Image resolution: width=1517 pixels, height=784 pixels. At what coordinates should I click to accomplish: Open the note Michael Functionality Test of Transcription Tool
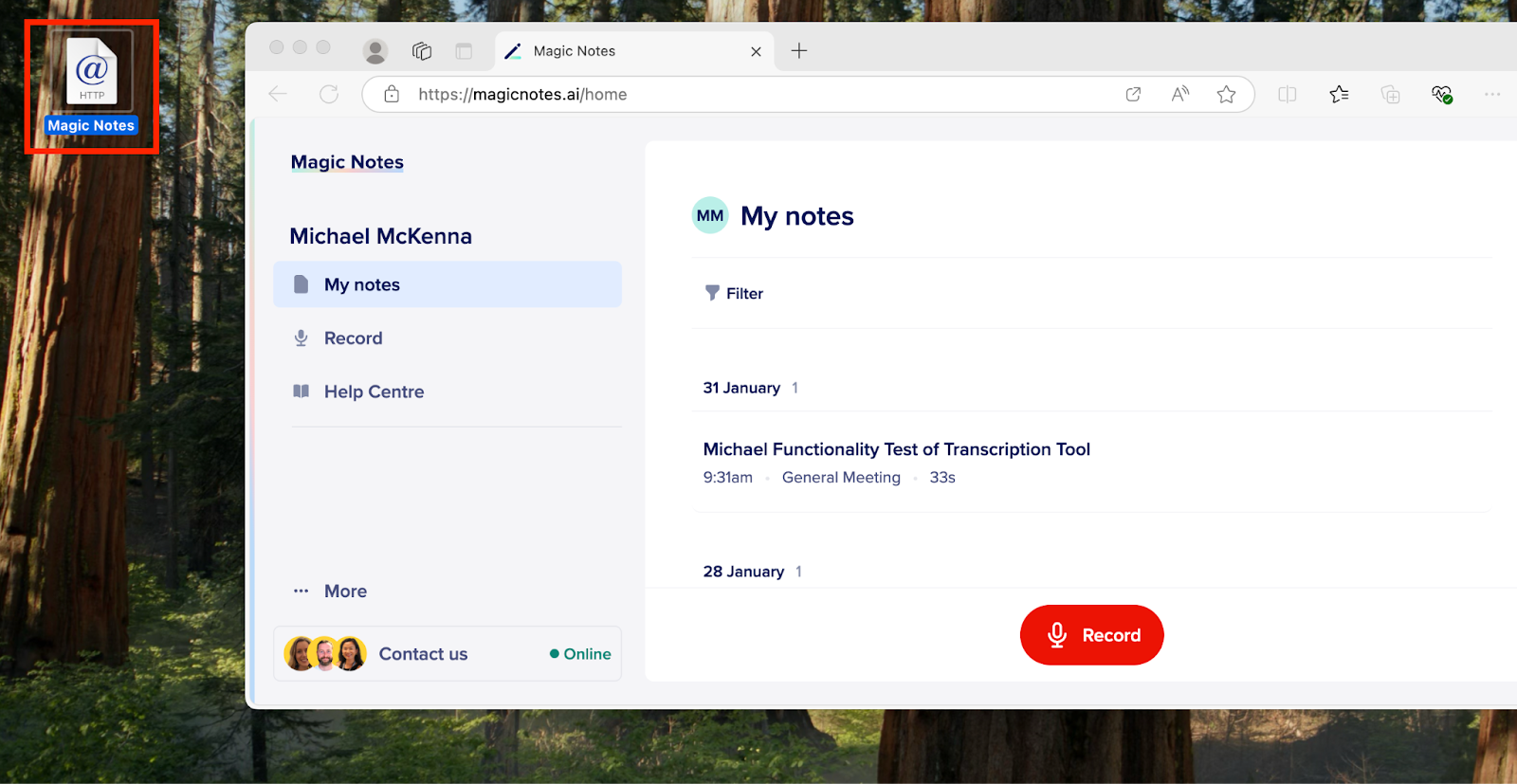(895, 448)
